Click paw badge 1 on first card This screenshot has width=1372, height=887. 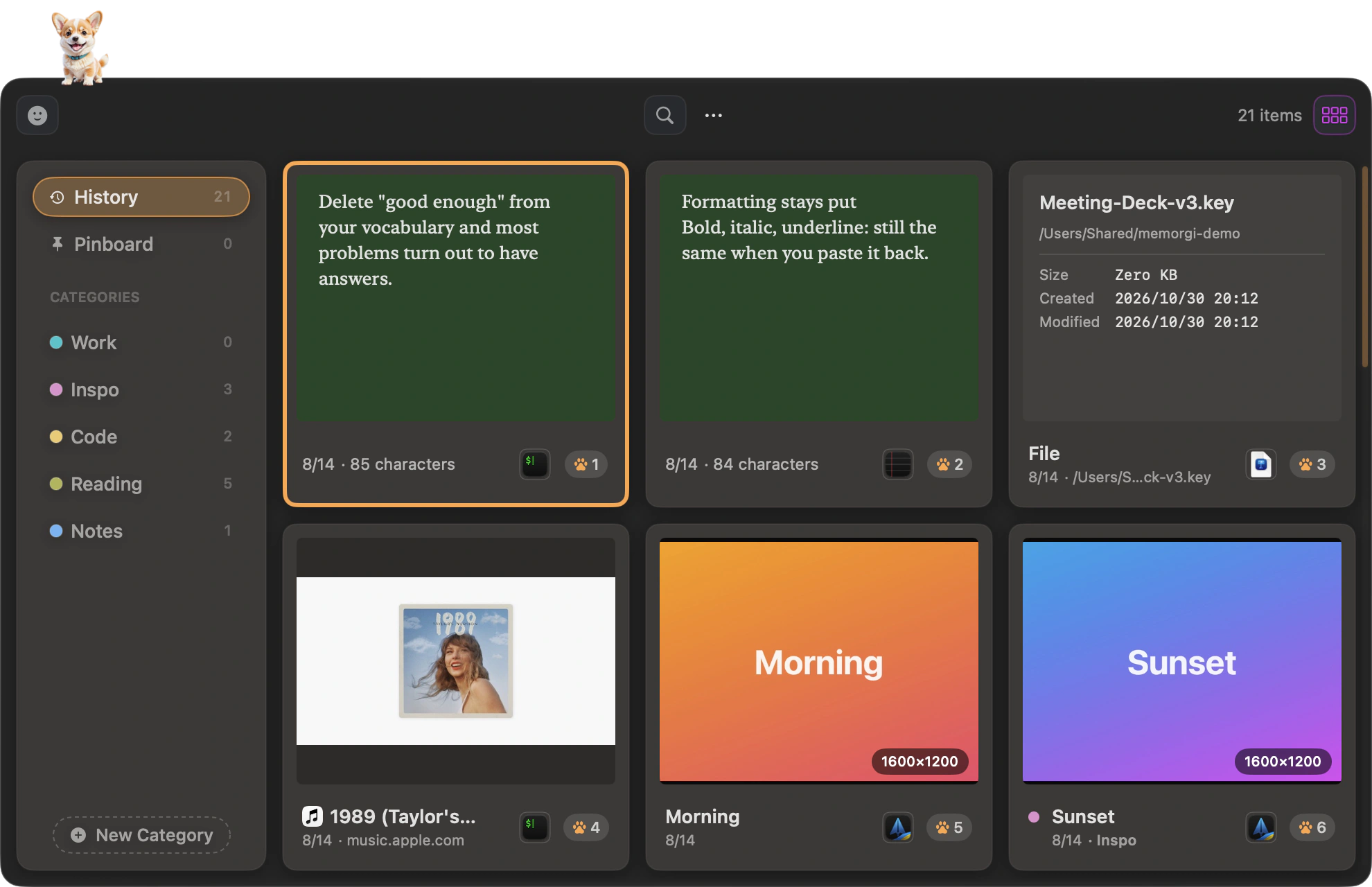[586, 464]
